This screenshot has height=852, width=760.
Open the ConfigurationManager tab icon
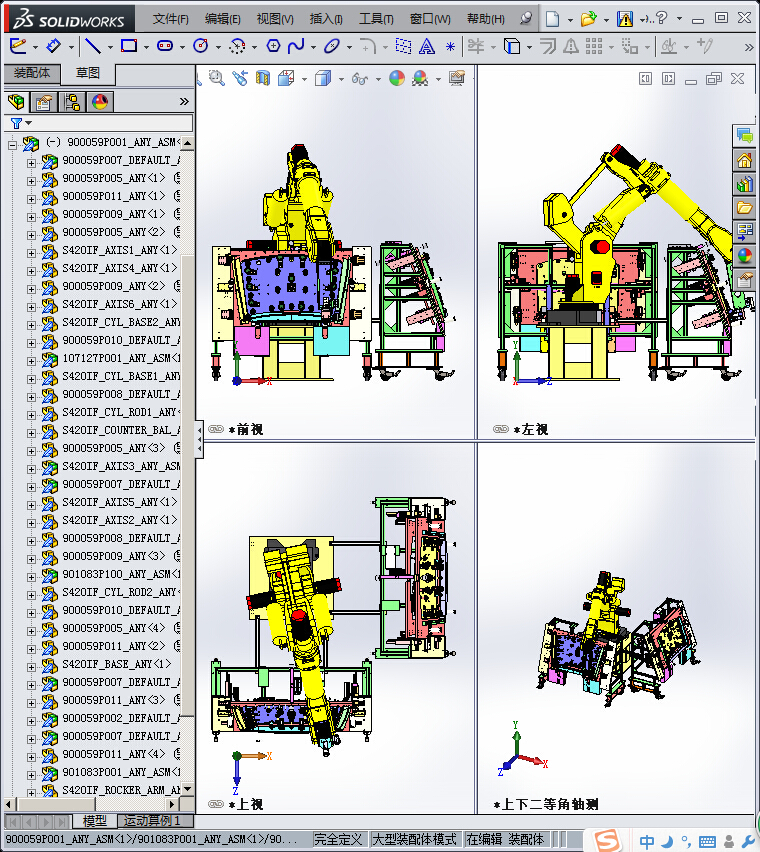click(72, 102)
